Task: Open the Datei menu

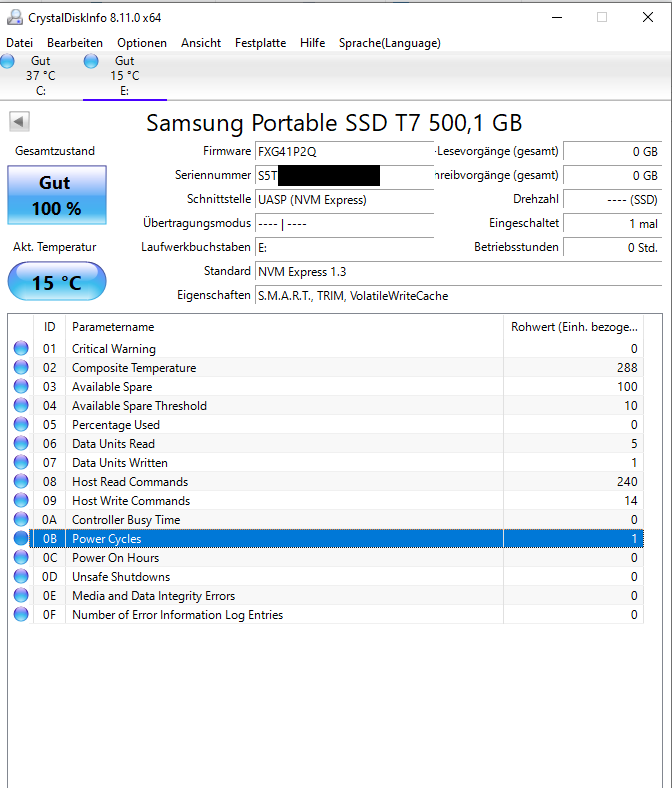Action: (20, 43)
